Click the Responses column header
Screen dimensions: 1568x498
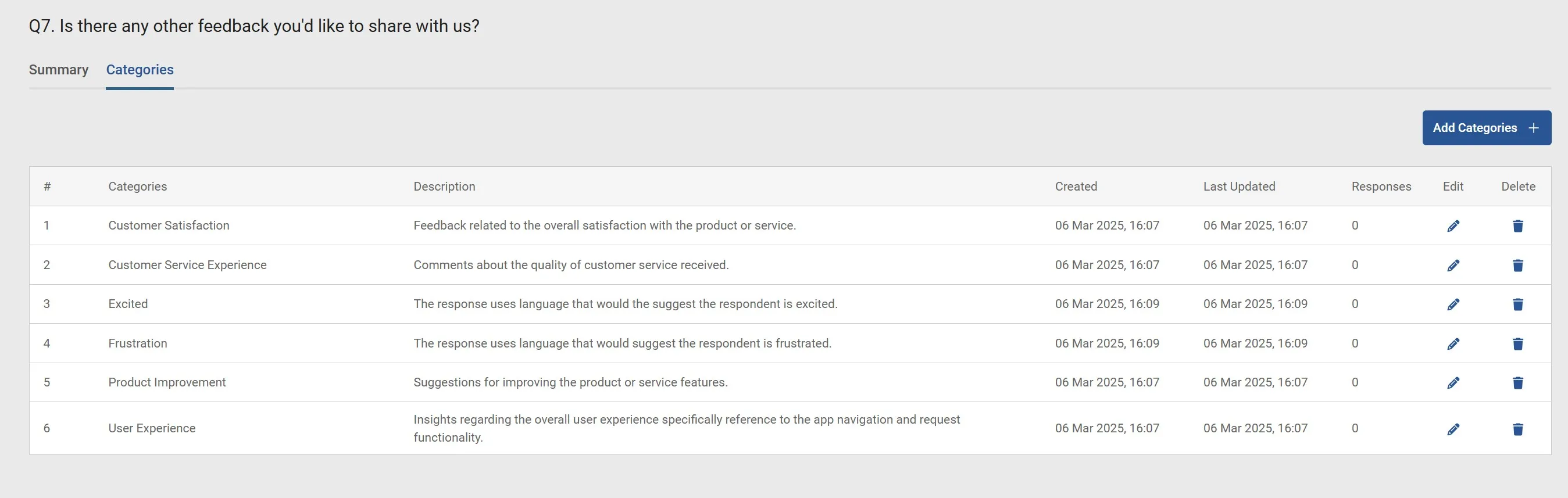(x=1381, y=187)
